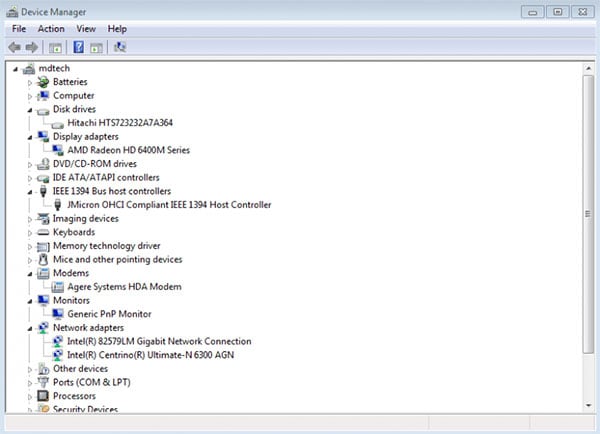Expand the Batteries node
The height and width of the screenshot is (434, 600).
[30, 82]
